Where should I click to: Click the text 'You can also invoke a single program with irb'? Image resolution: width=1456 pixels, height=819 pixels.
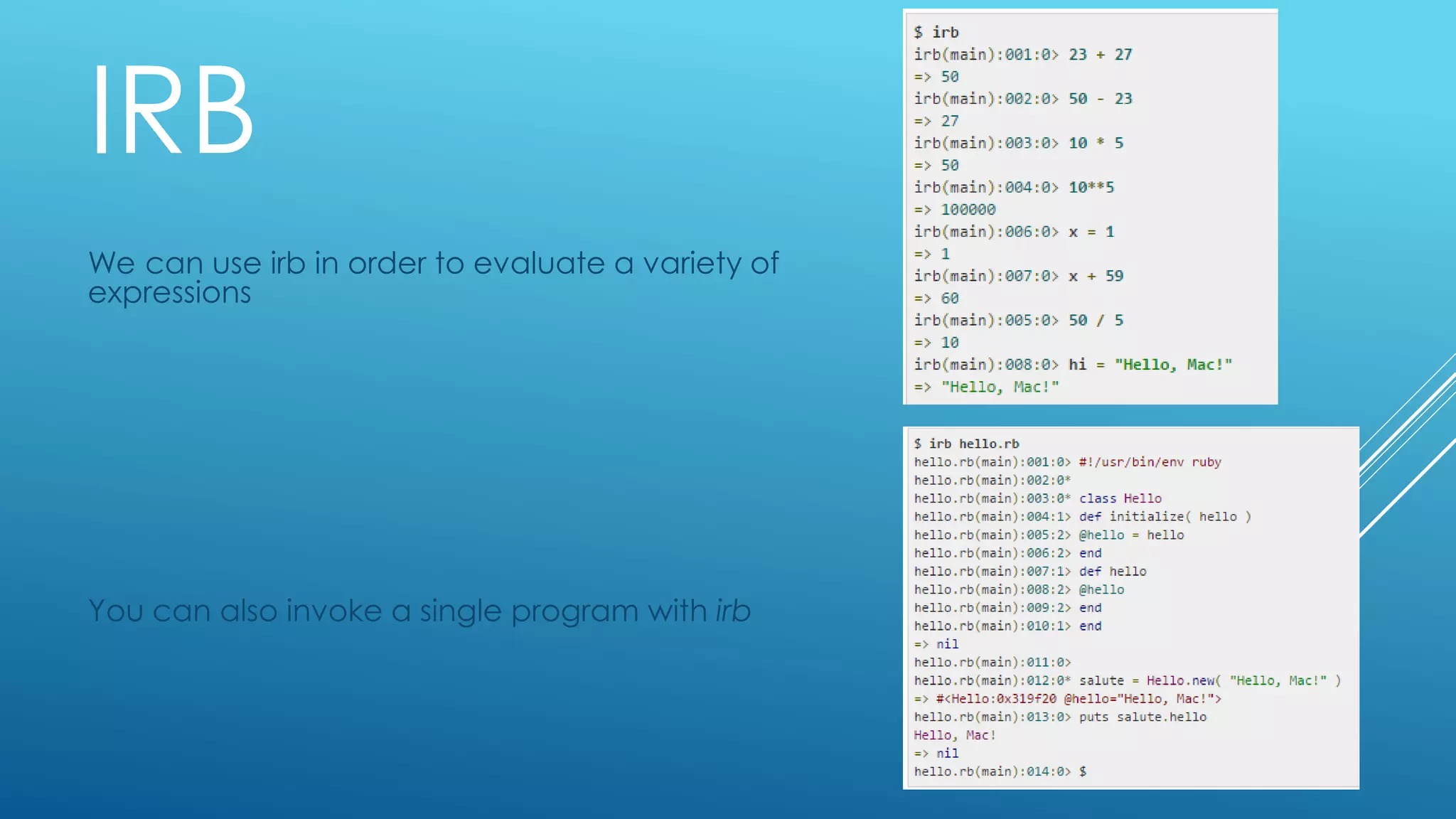coord(419,611)
